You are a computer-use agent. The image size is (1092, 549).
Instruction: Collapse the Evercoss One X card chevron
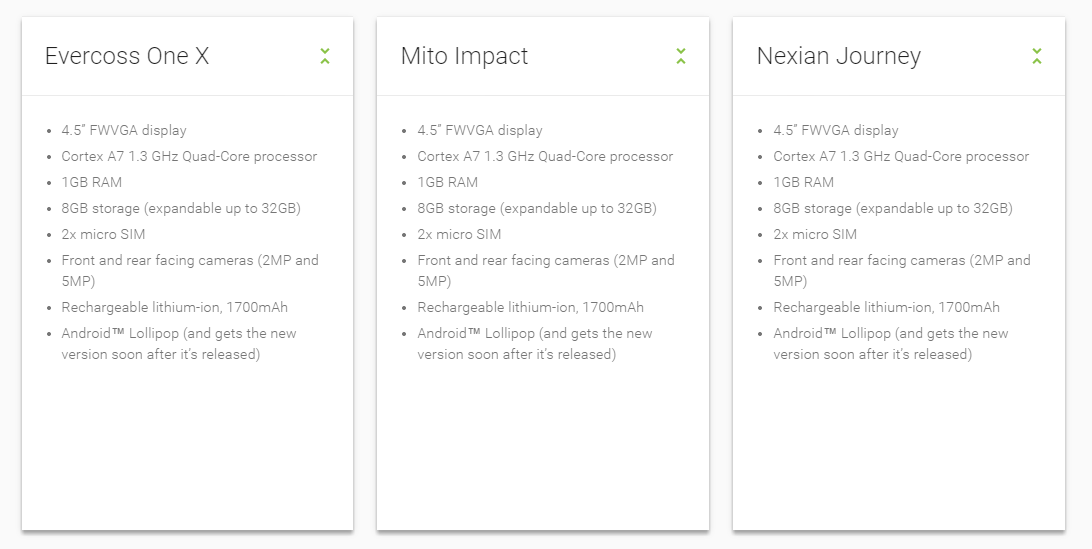point(325,56)
